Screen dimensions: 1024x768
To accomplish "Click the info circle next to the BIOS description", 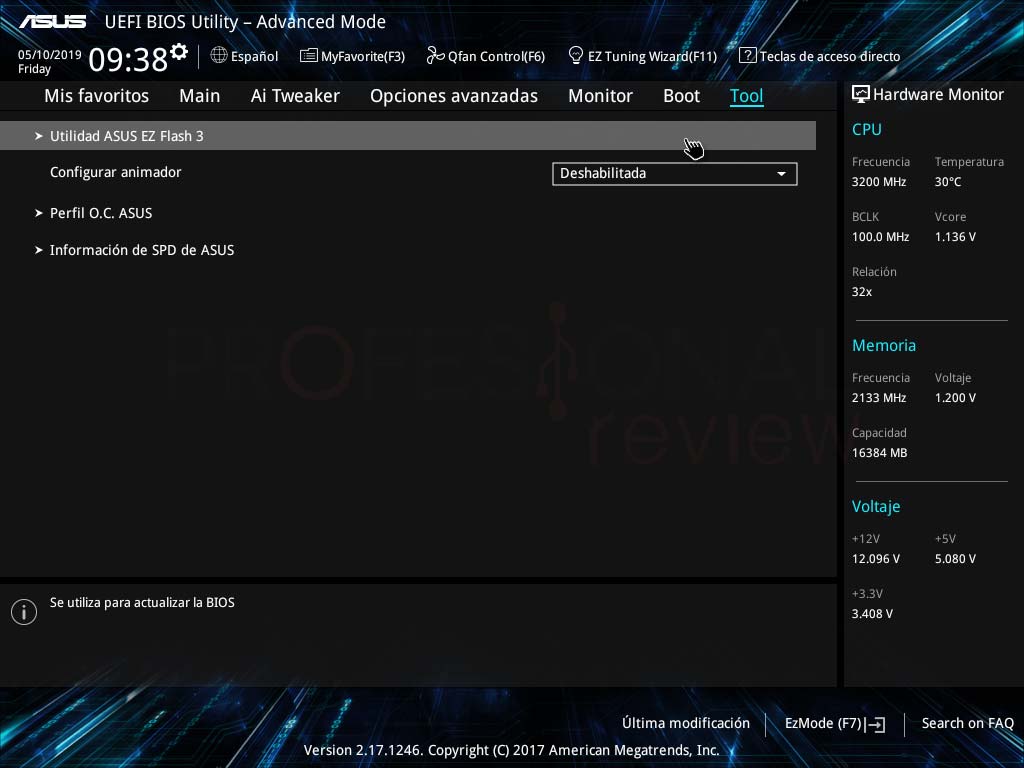I will coord(24,611).
